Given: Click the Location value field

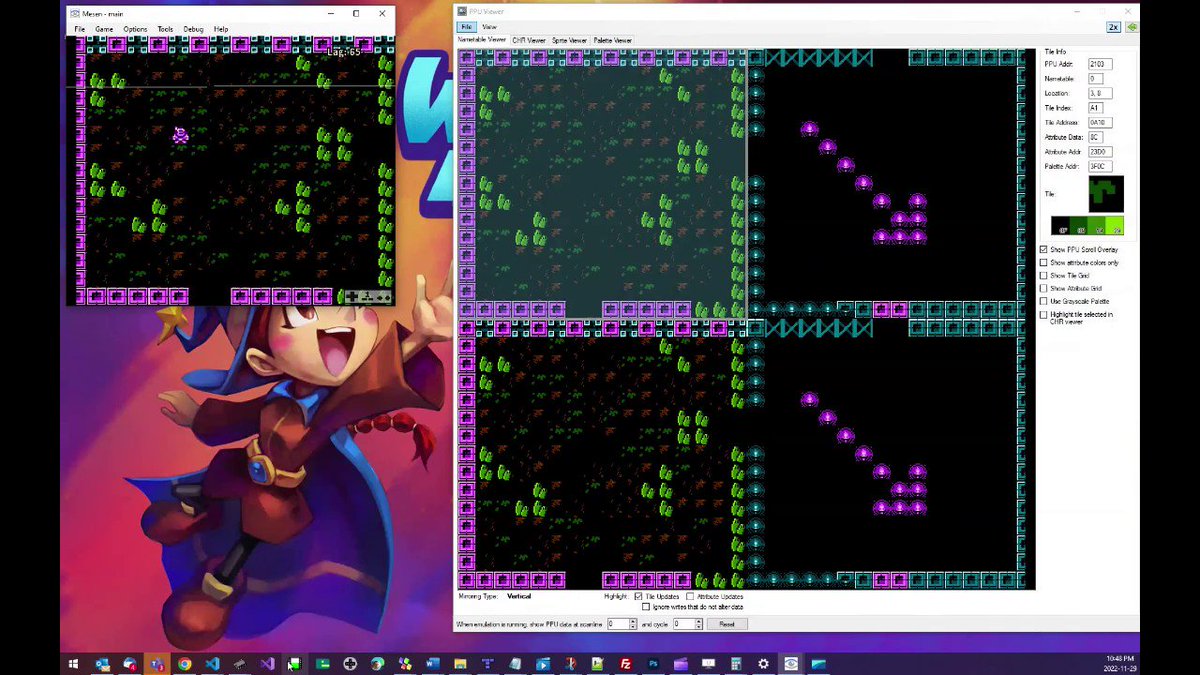Looking at the screenshot, I should (1100, 93).
